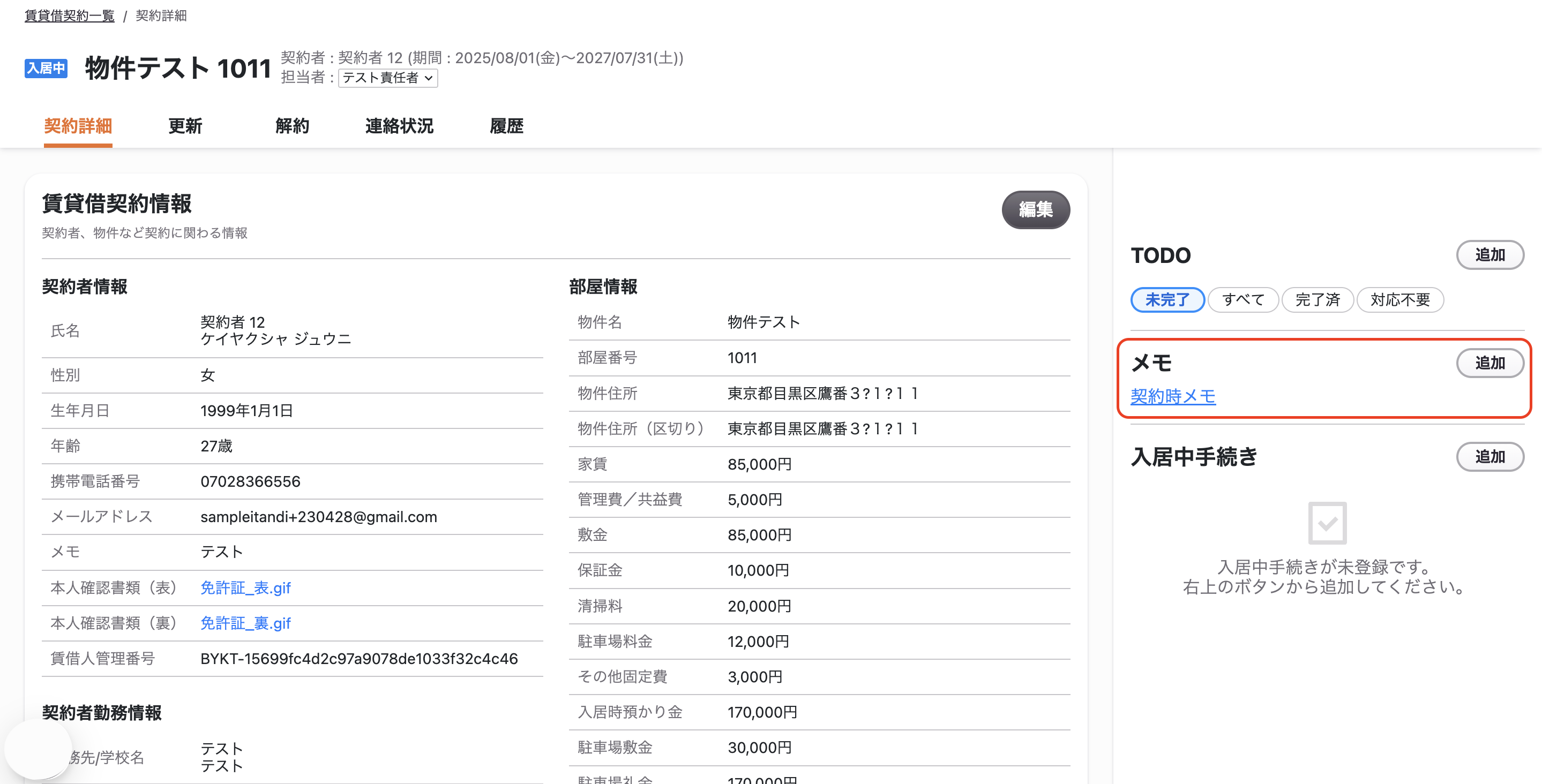Click the floating circular widget at bottom left
The width and height of the screenshot is (1542, 784).
tap(38, 749)
